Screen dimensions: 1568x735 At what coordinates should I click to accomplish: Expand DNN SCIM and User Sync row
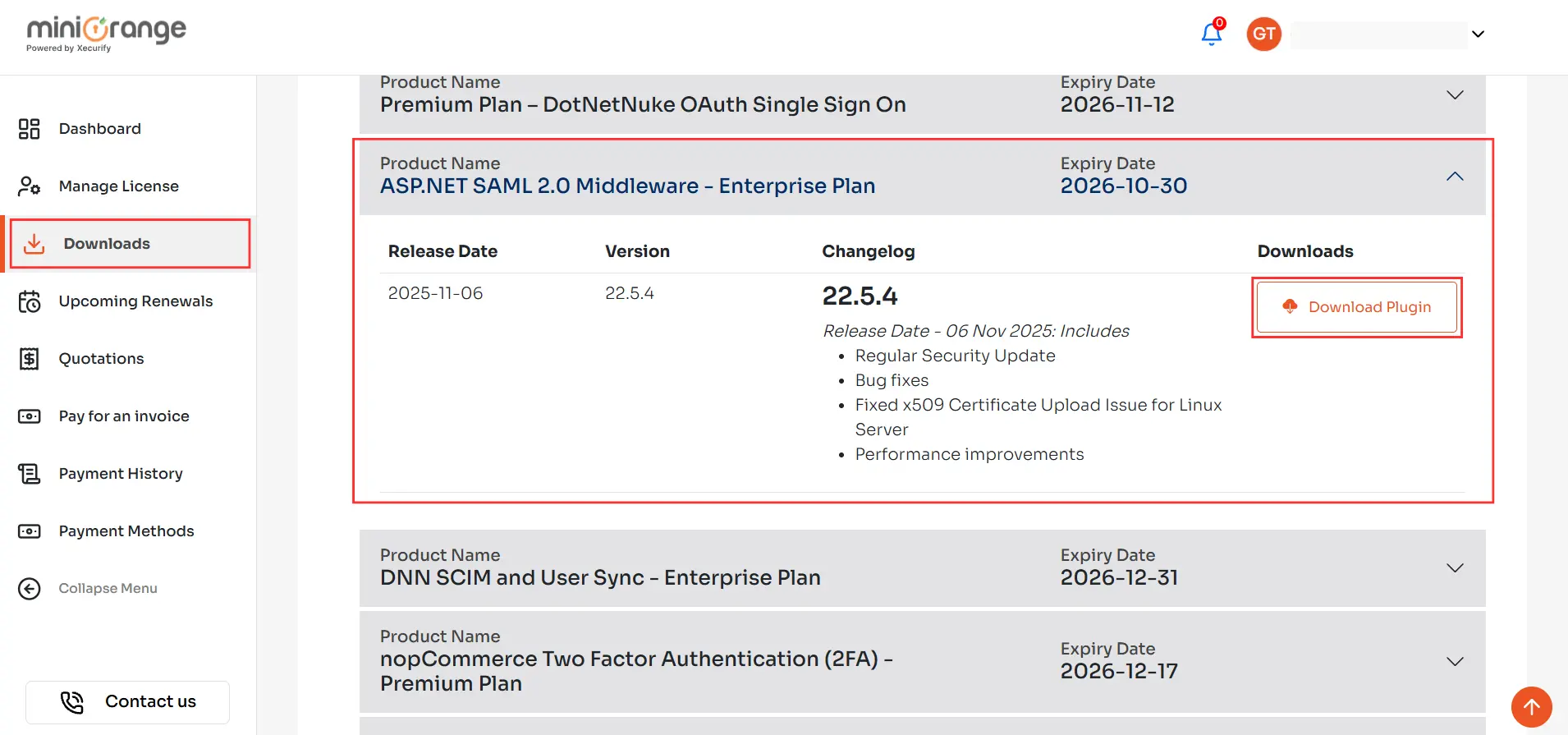coord(1455,568)
